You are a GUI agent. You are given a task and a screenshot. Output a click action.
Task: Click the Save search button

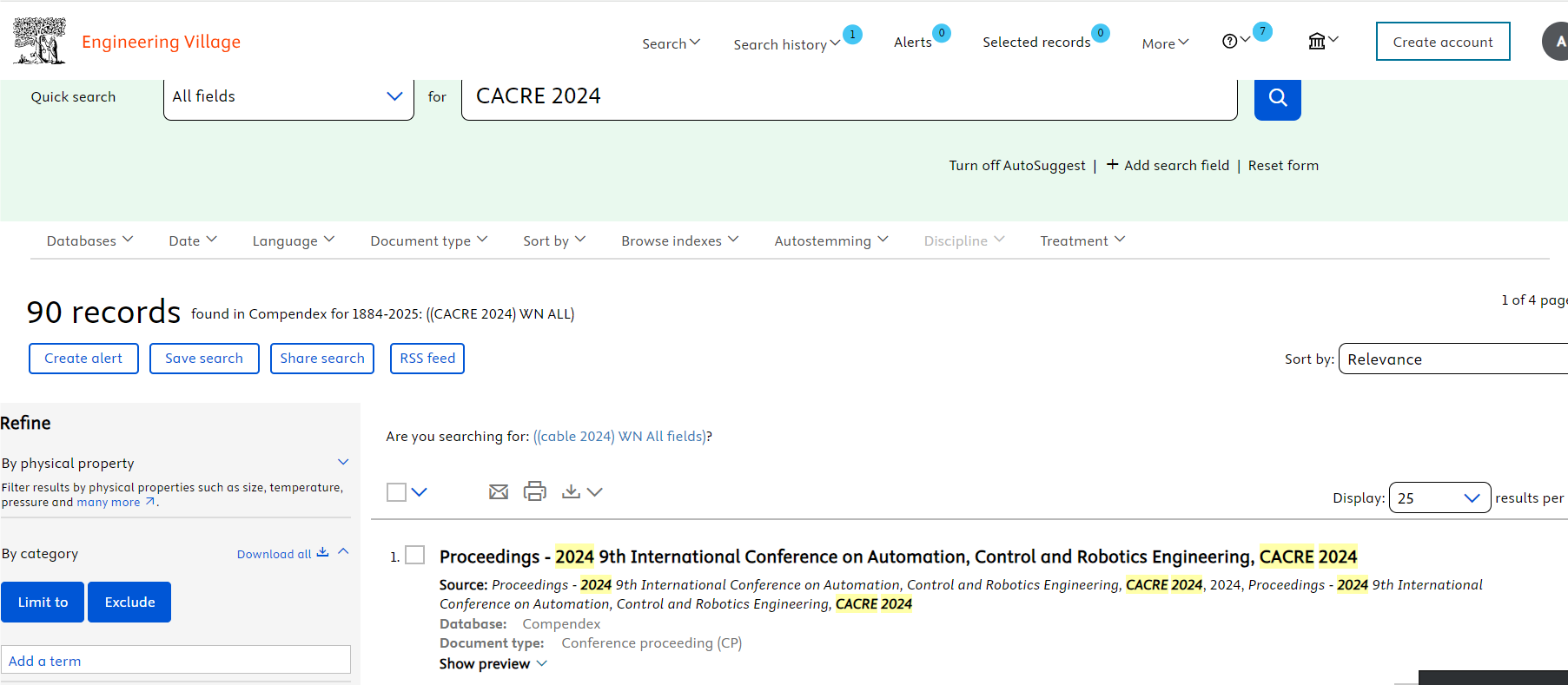[204, 359]
